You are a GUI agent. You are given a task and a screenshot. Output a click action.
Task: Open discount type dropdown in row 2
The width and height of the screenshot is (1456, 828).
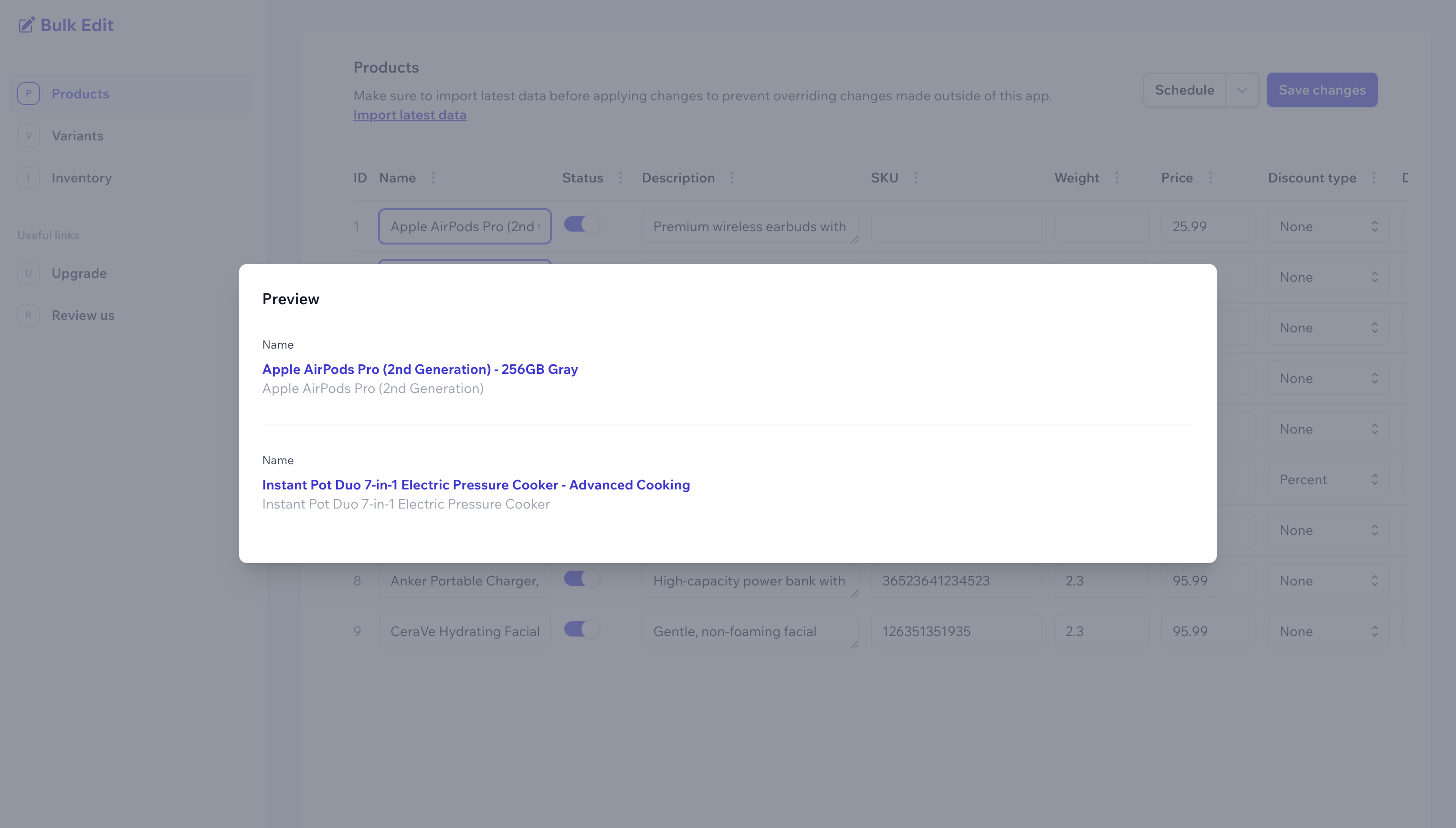(1329, 277)
